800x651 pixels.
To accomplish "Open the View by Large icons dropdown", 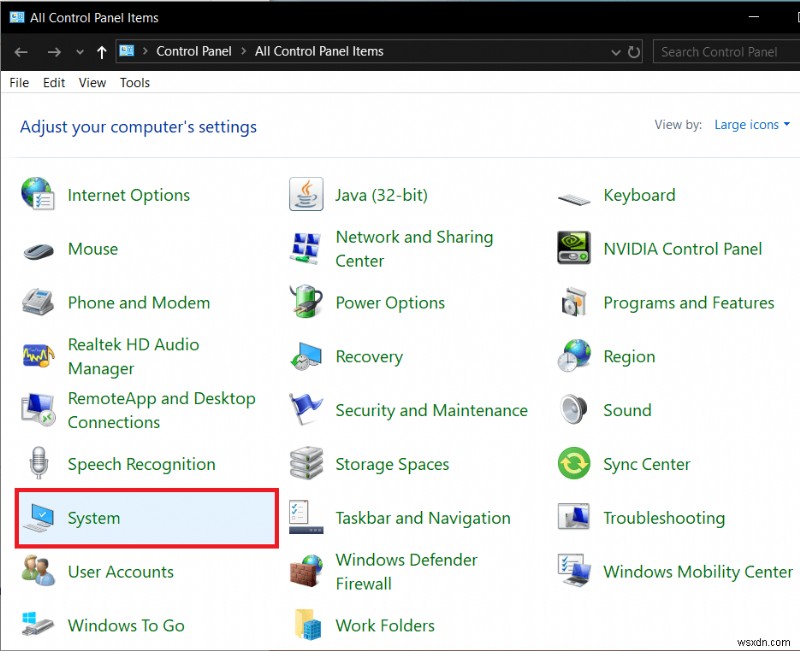I will pos(752,124).
